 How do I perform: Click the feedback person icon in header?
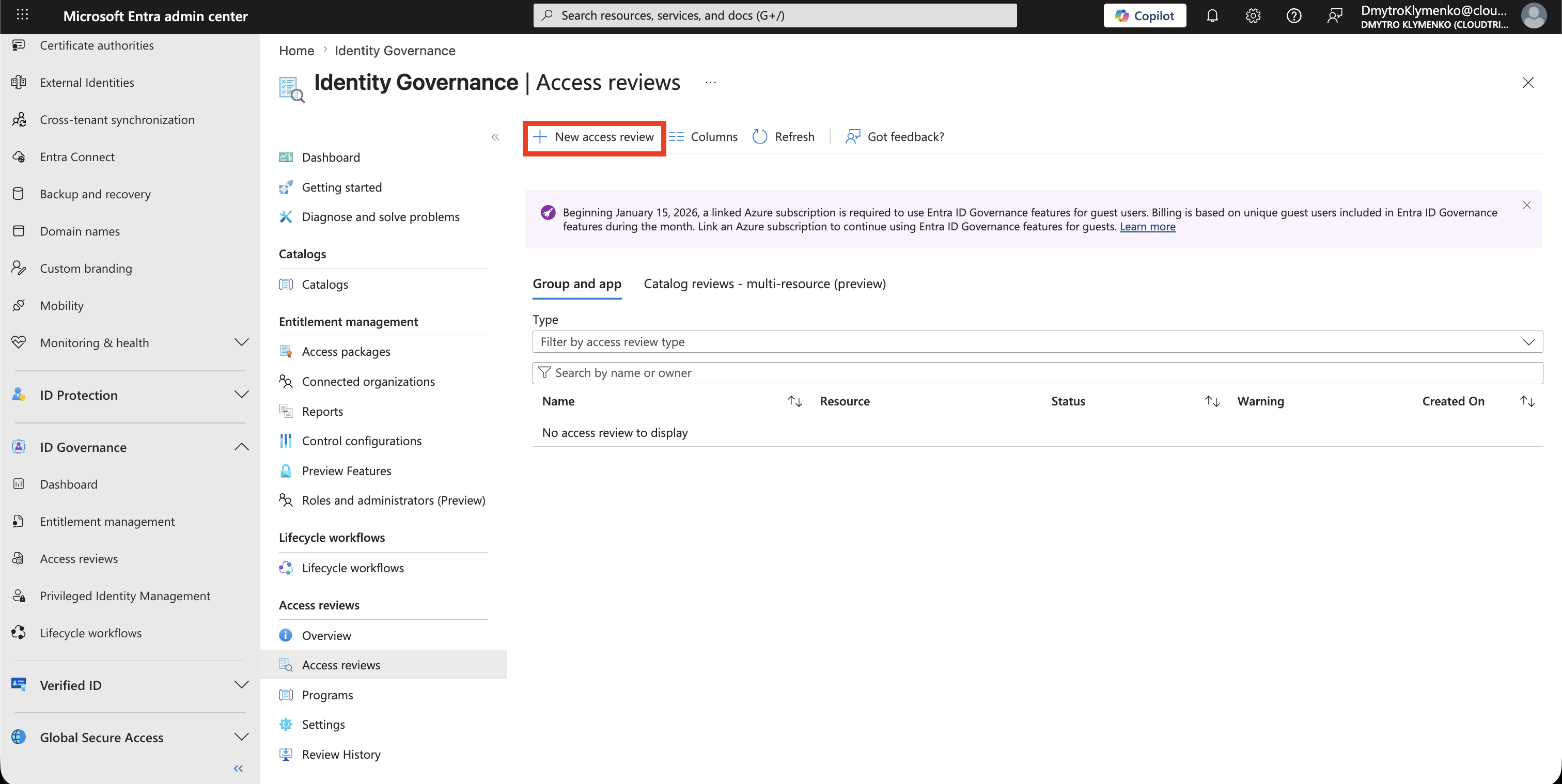pos(1334,16)
